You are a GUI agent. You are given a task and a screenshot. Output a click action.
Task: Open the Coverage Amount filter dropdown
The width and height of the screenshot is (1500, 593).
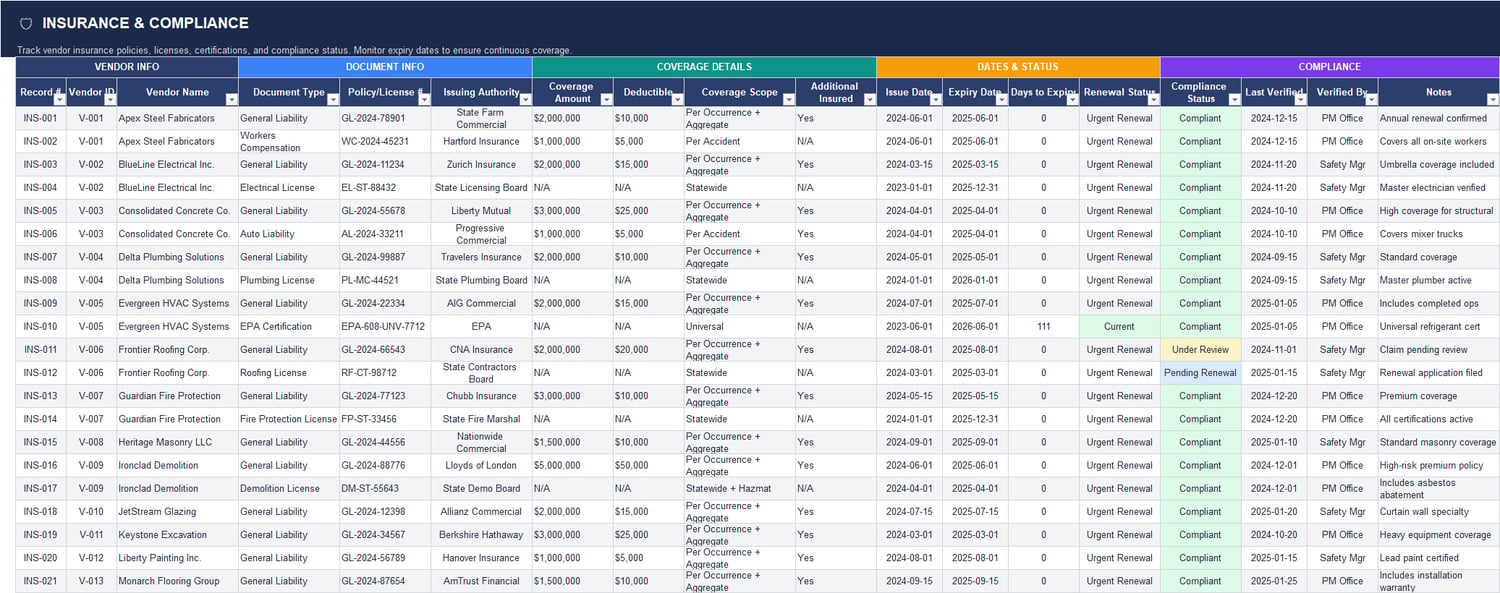coord(606,99)
